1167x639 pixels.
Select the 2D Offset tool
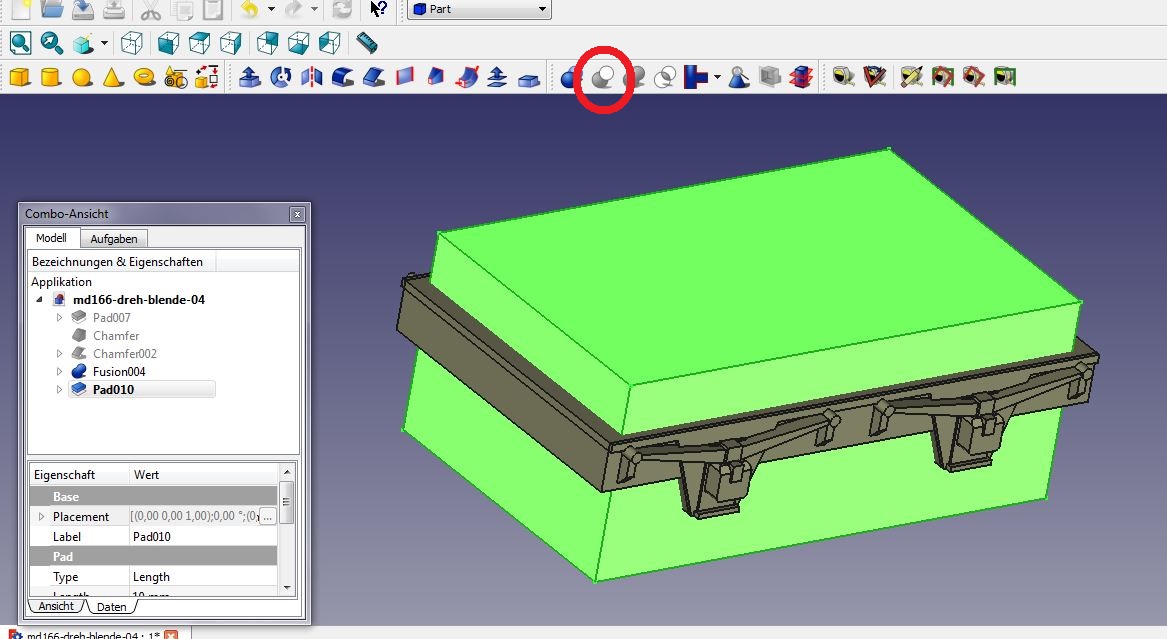pyautogui.click(x=497, y=77)
